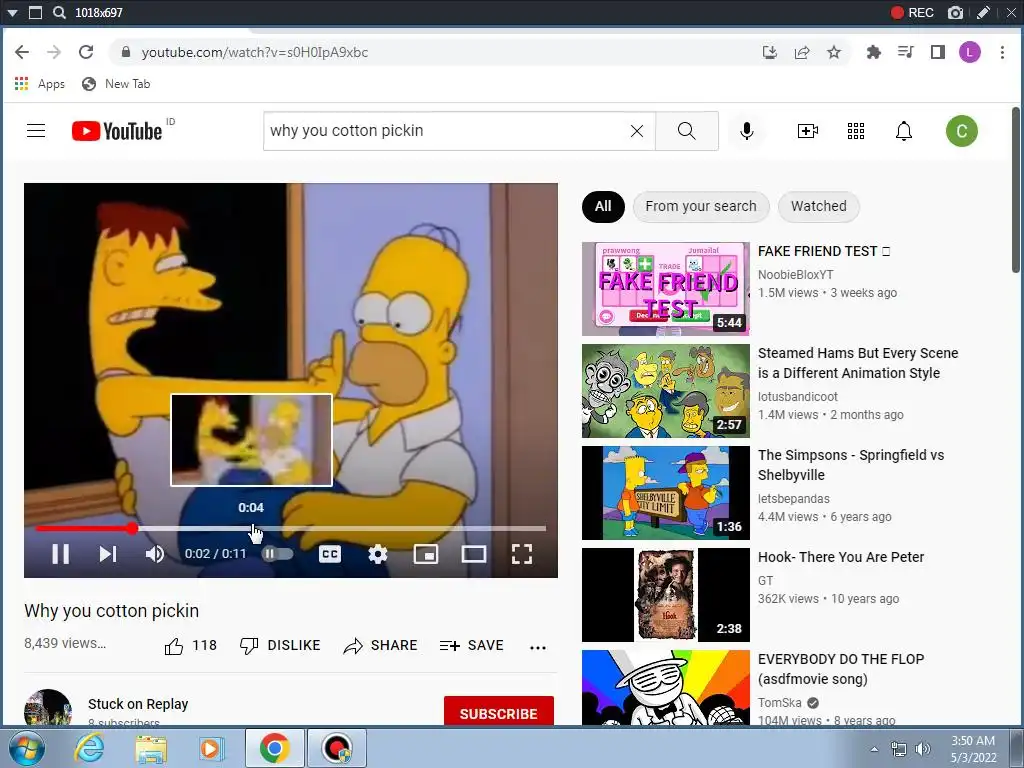Switch to theater mode icon

click(x=473, y=554)
